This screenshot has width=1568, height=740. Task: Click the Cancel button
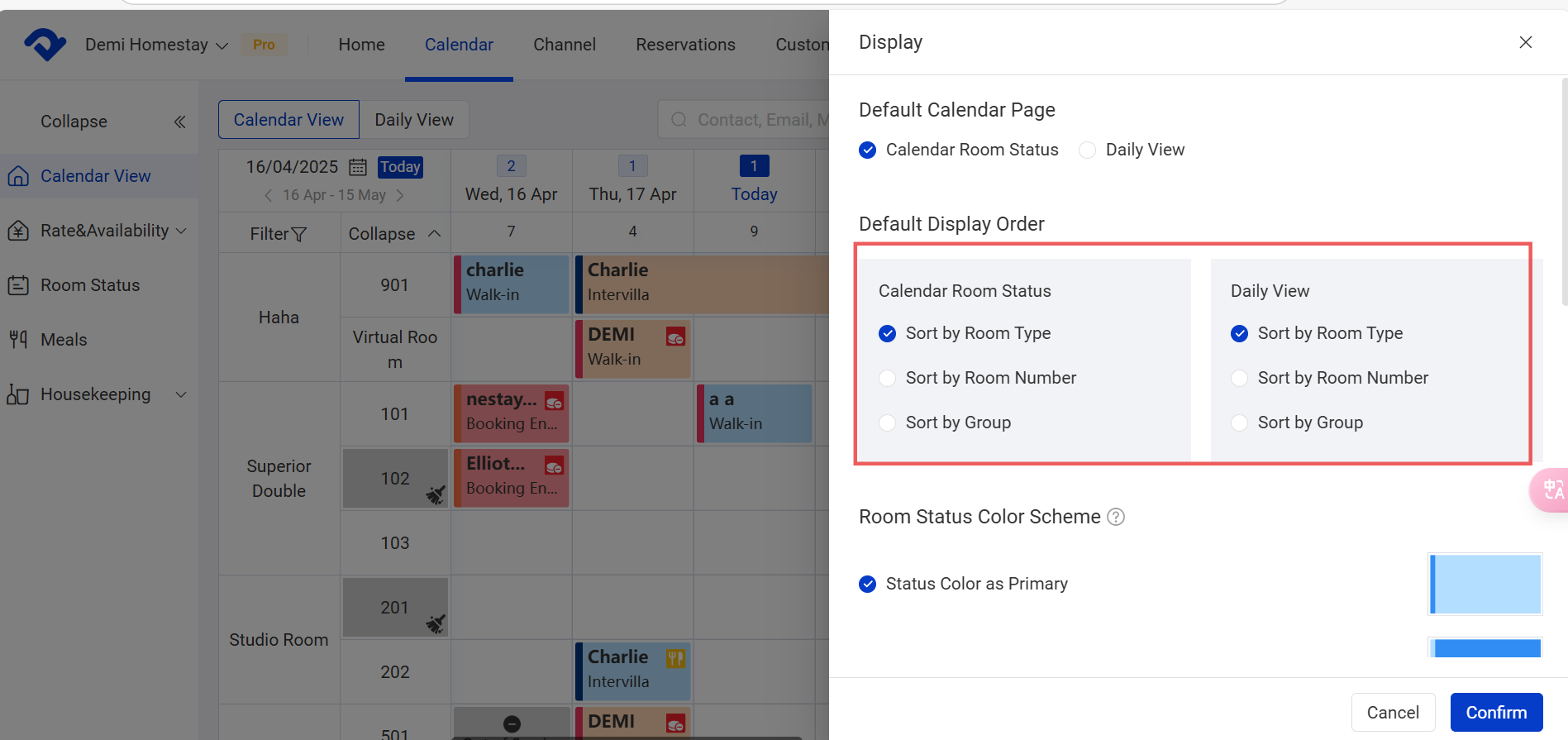tap(1393, 712)
